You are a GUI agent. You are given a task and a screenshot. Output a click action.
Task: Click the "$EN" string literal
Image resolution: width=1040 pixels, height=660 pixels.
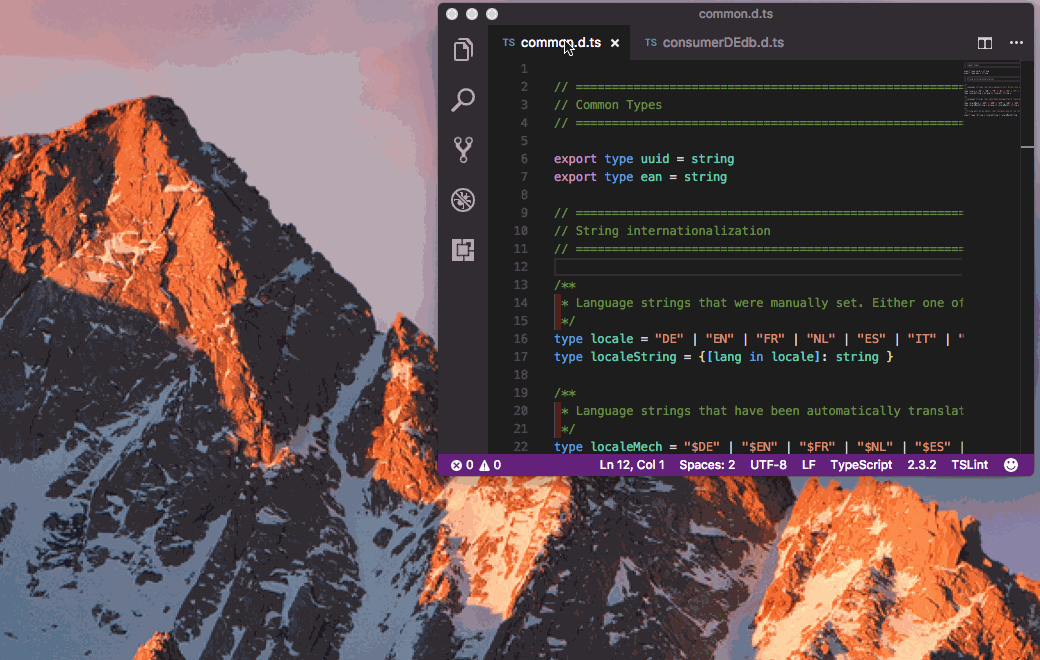point(759,447)
